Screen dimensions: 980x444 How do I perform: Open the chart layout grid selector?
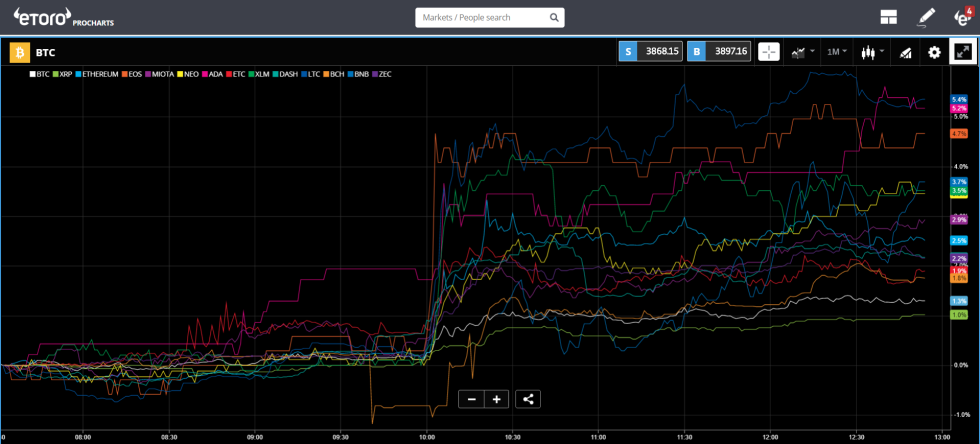(x=888, y=17)
